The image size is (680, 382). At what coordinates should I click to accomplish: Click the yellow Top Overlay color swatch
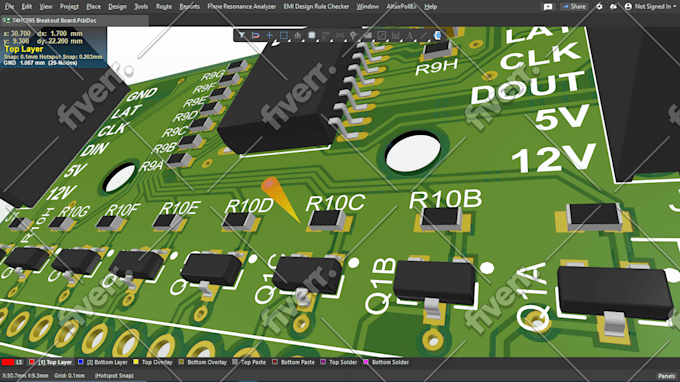[136, 362]
